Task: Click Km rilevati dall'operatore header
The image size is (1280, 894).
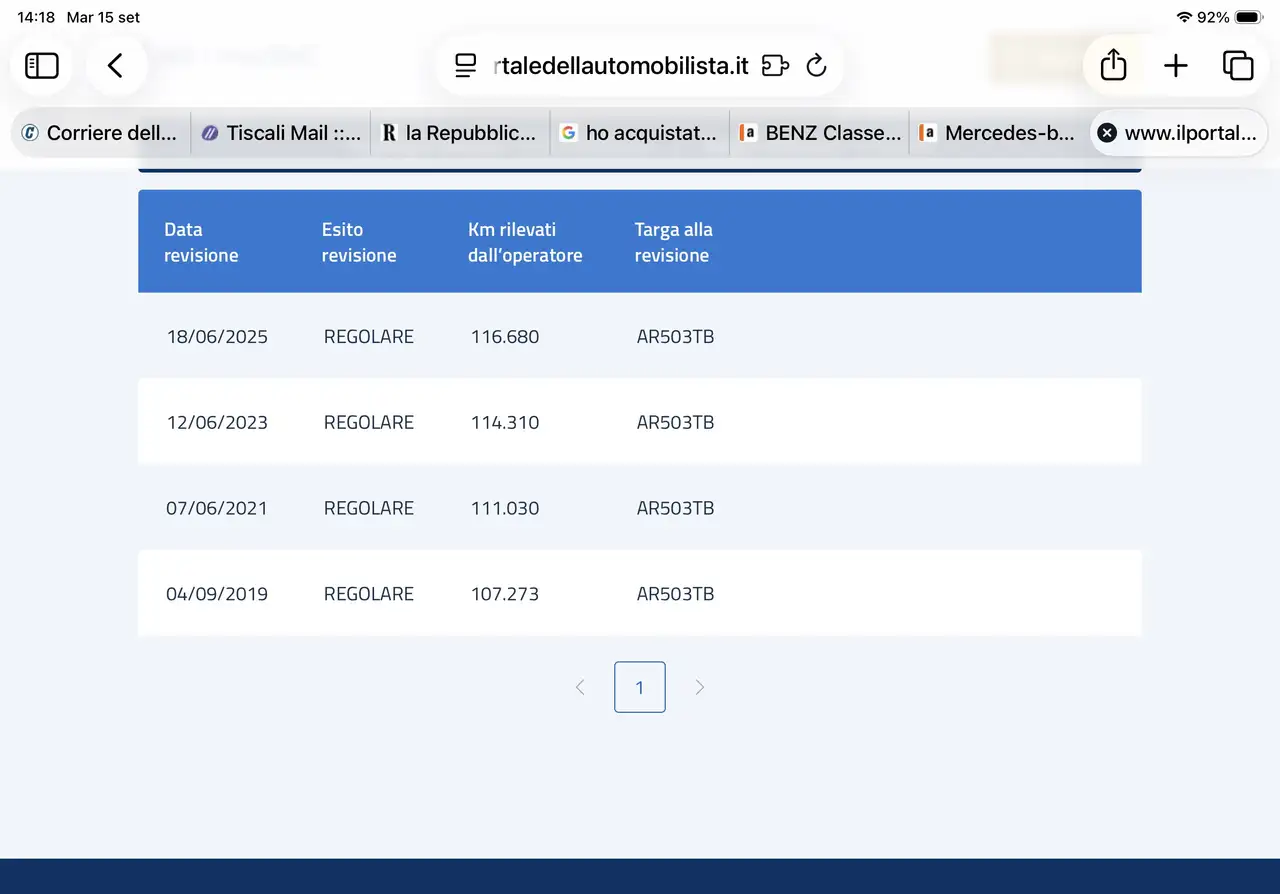Action: (525, 242)
